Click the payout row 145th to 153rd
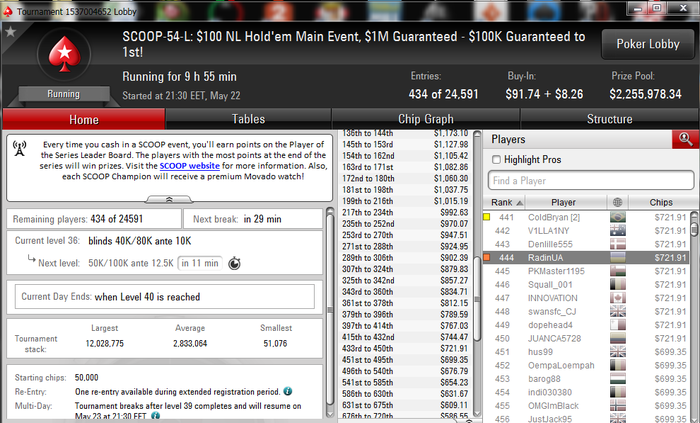This screenshot has width=700, height=423. pos(405,145)
